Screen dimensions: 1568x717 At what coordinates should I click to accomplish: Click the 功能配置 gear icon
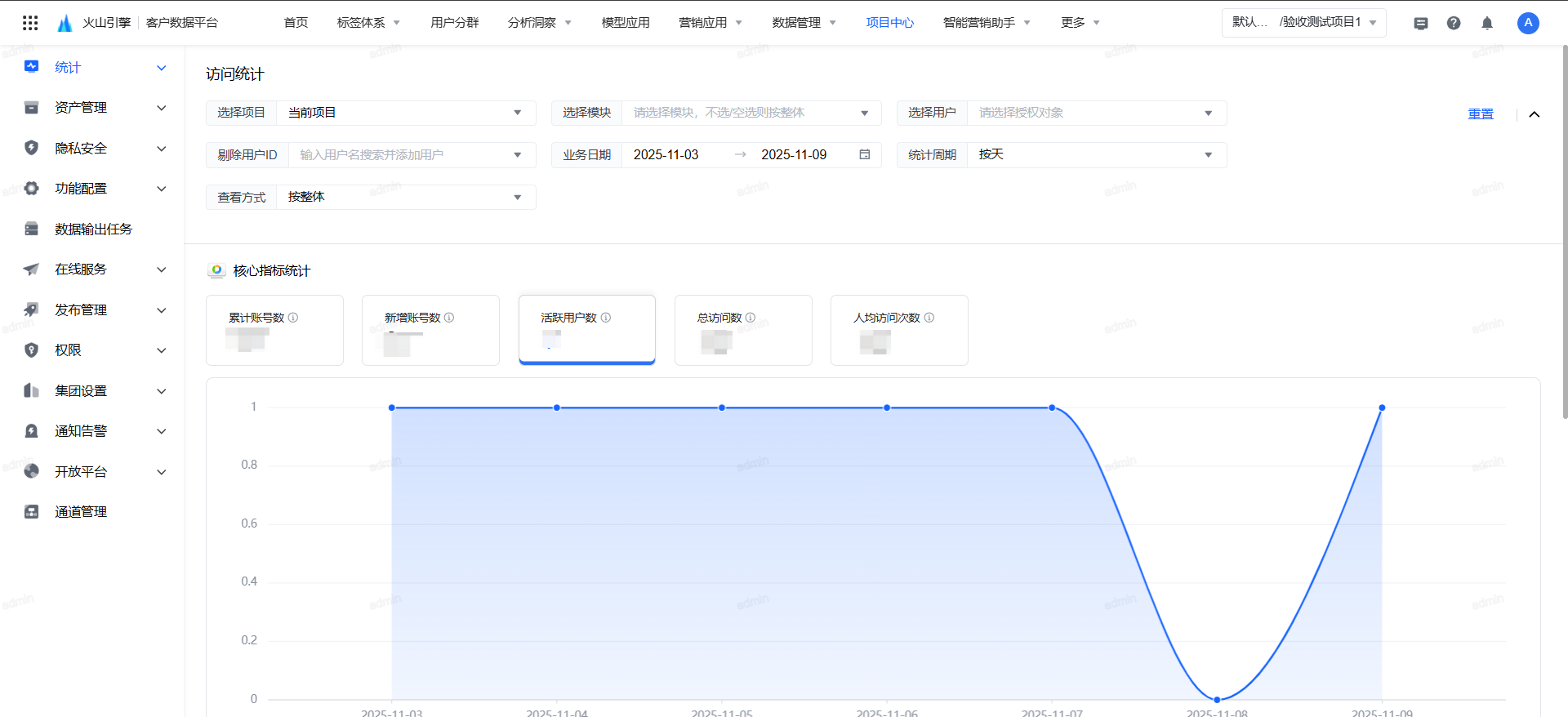click(32, 188)
